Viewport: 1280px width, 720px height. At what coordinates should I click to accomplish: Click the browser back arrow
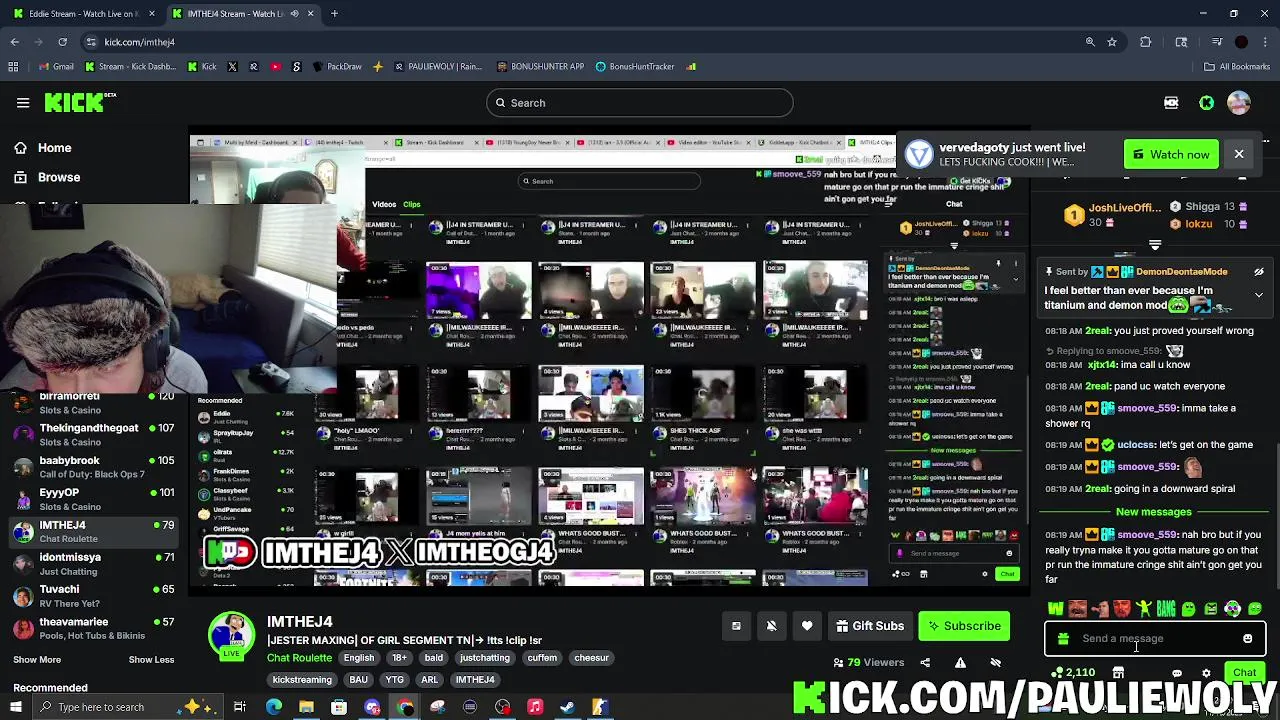pos(15,42)
